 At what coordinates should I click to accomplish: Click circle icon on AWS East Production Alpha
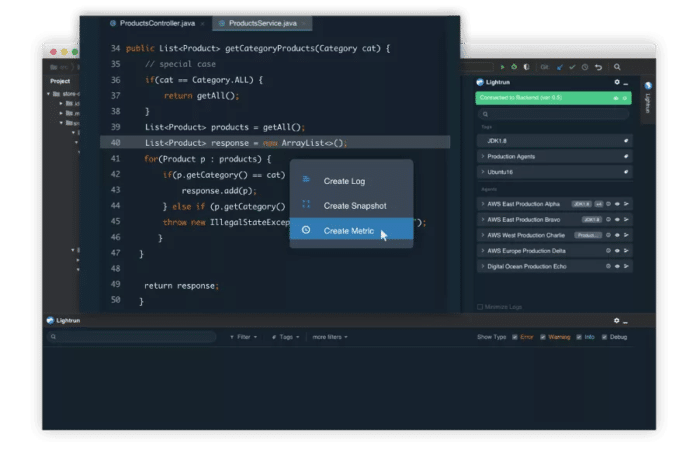(608, 204)
